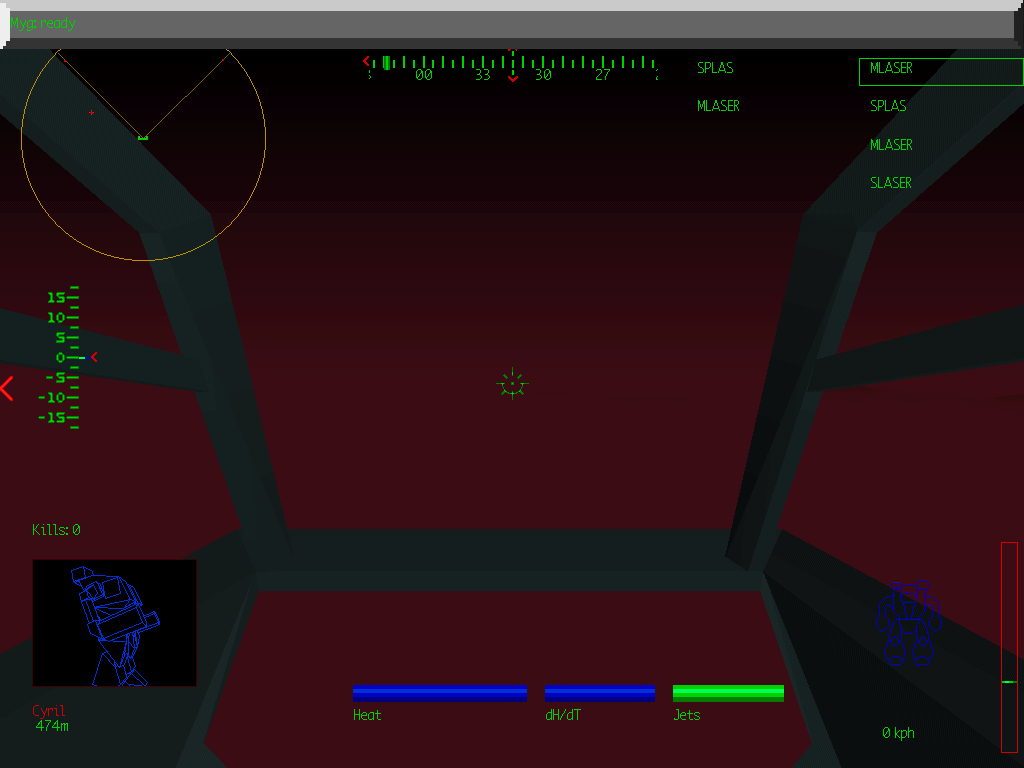The height and width of the screenshot is (768, 1024).
Task: Click the Cyril target name label
Action: [x=49, y=711]
